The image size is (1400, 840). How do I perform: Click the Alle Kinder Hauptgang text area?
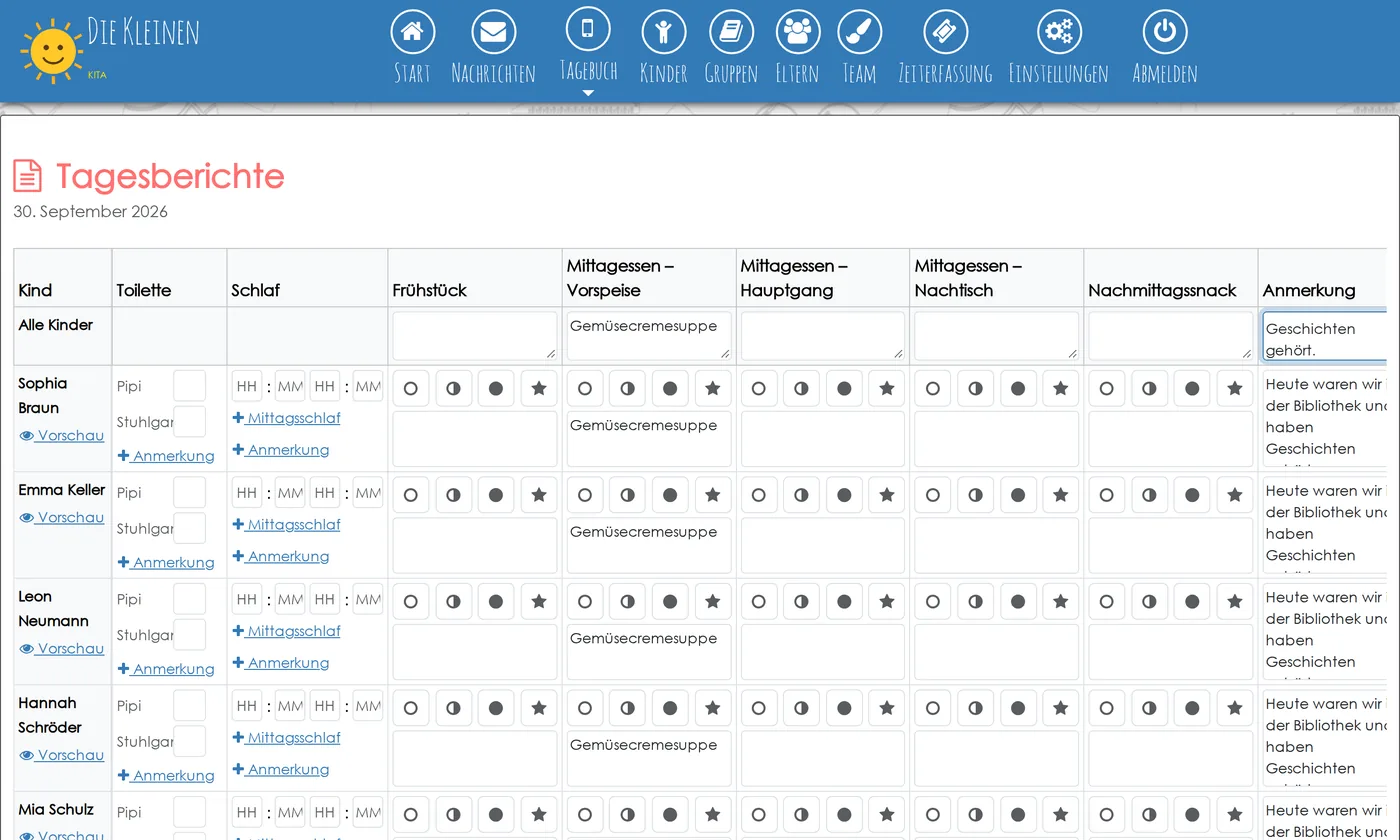823,336
